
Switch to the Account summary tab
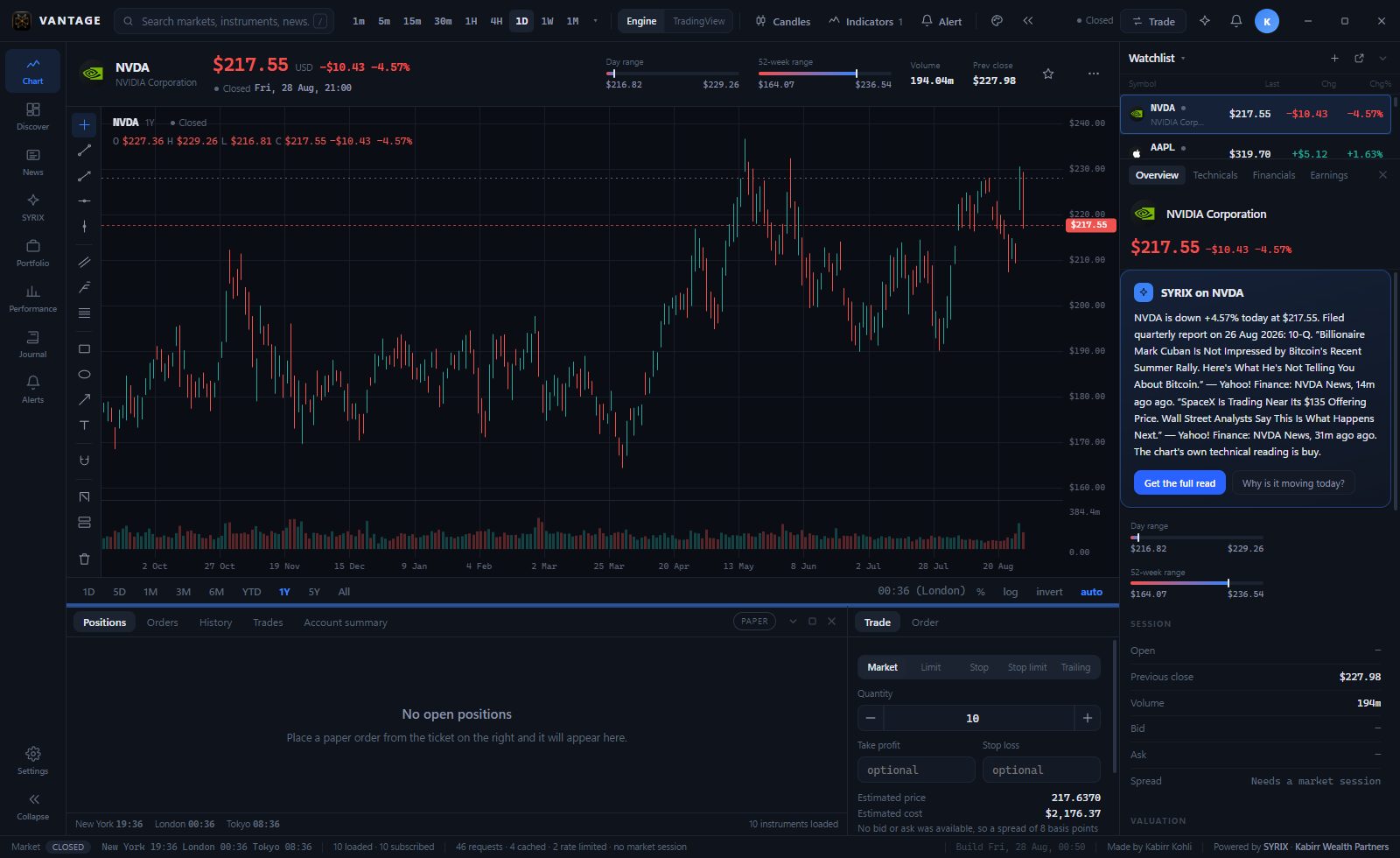click(345, 622)
